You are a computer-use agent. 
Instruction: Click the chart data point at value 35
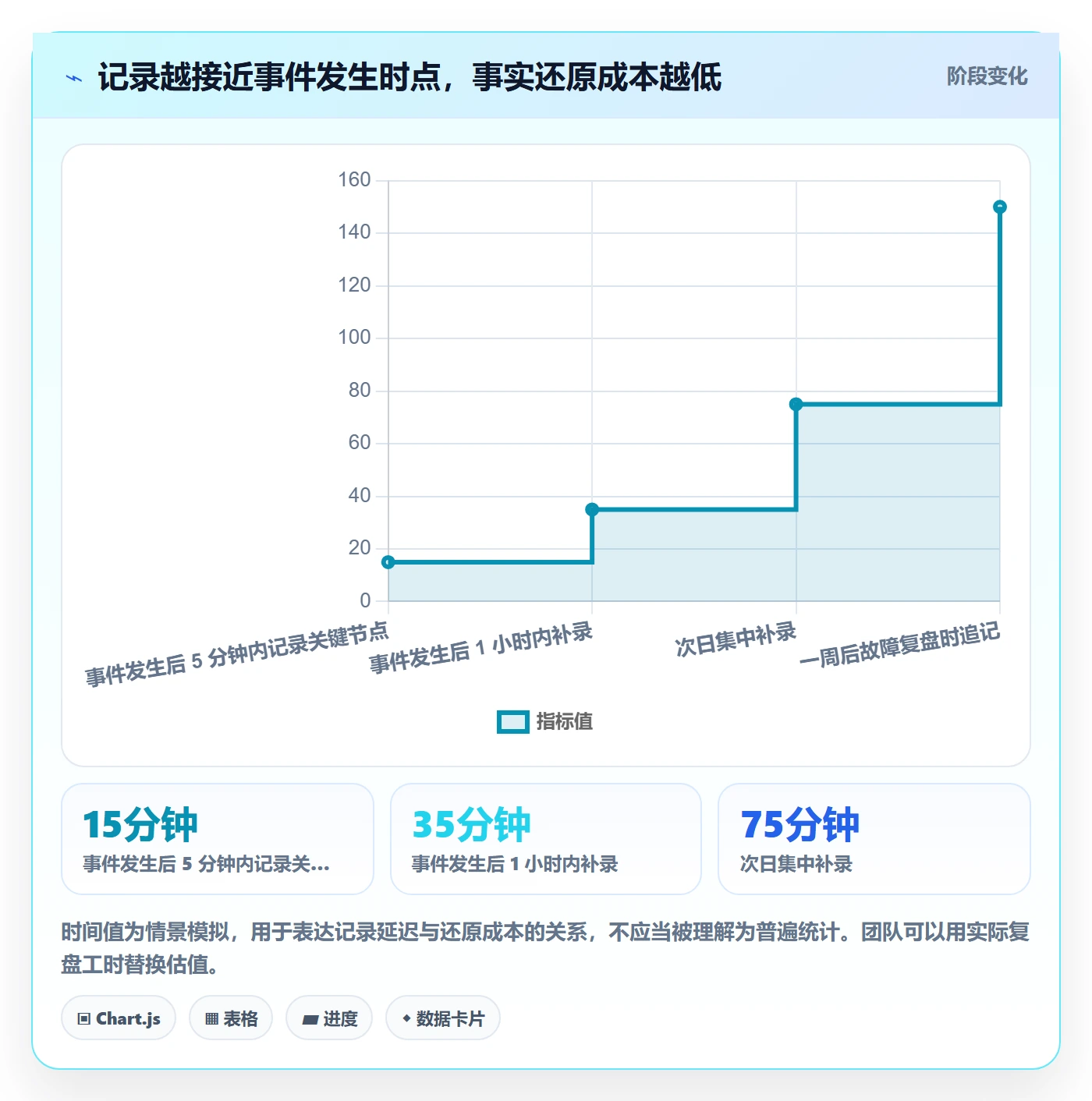click(x=592, y=509)
